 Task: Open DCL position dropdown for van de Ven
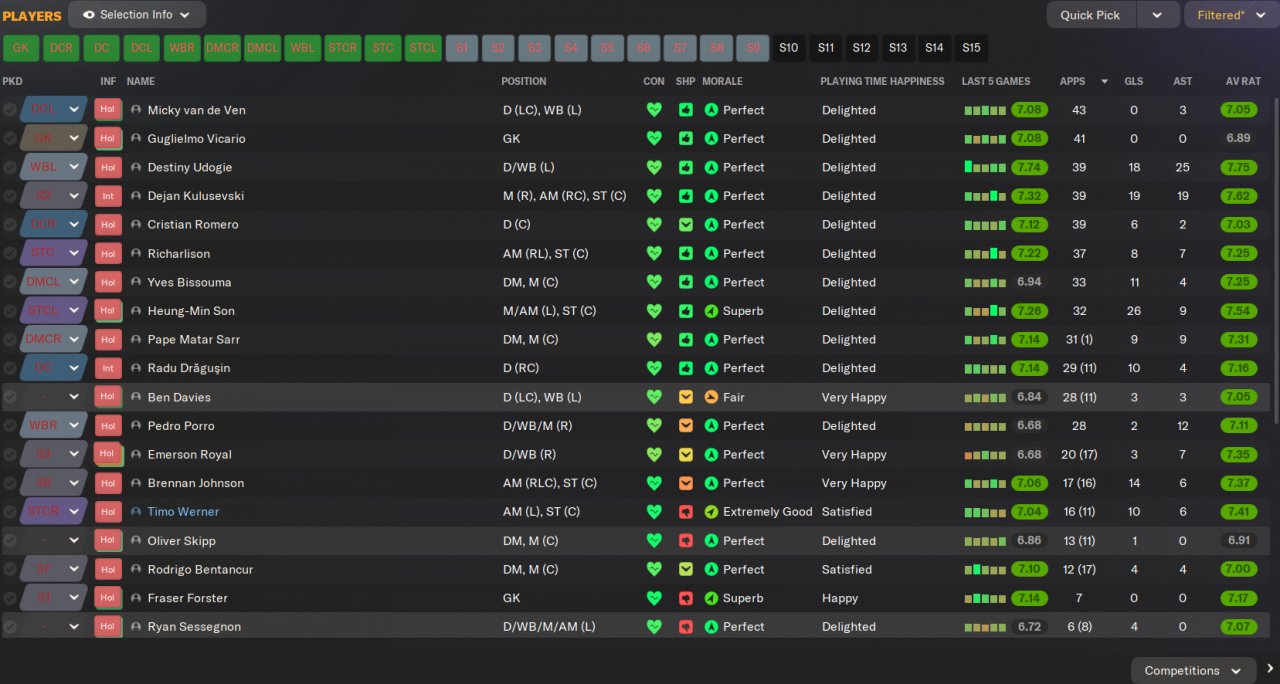[x=74, y=110]
